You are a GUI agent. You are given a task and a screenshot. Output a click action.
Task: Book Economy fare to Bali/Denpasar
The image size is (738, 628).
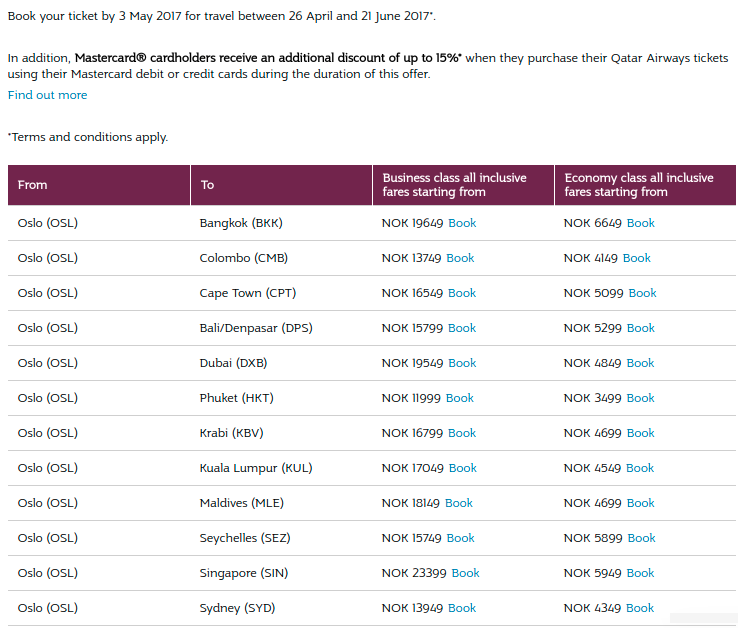point(640,328)
